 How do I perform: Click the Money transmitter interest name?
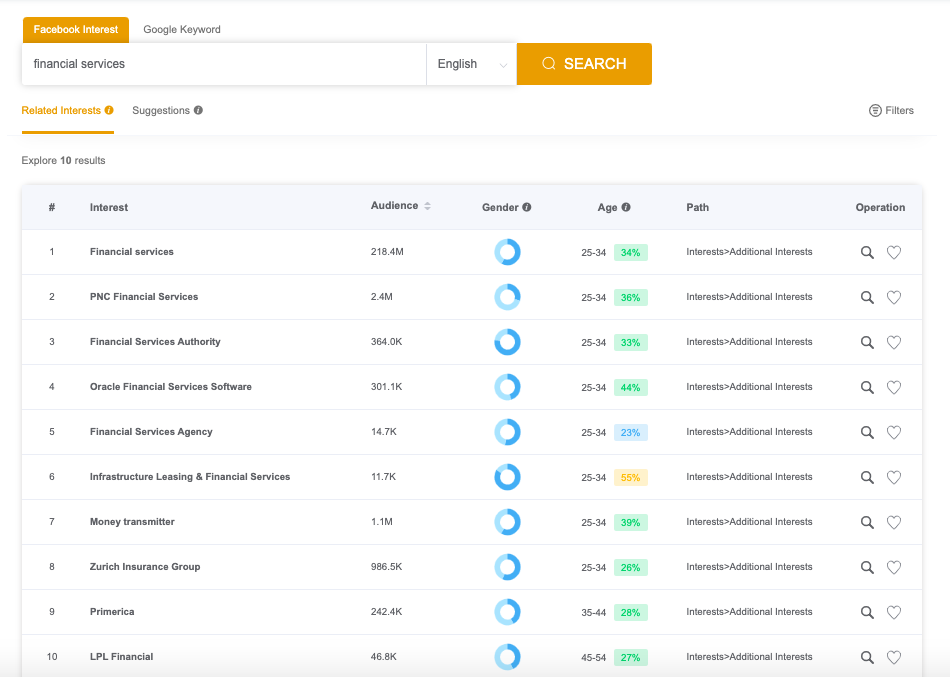(132, 521)
